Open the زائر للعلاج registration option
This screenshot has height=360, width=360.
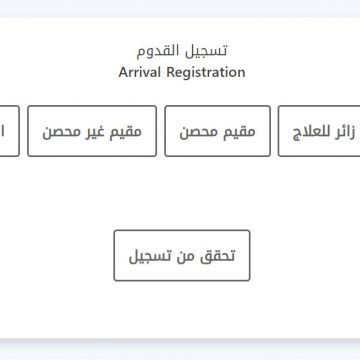pyautogui.click(x=319, y=131)
